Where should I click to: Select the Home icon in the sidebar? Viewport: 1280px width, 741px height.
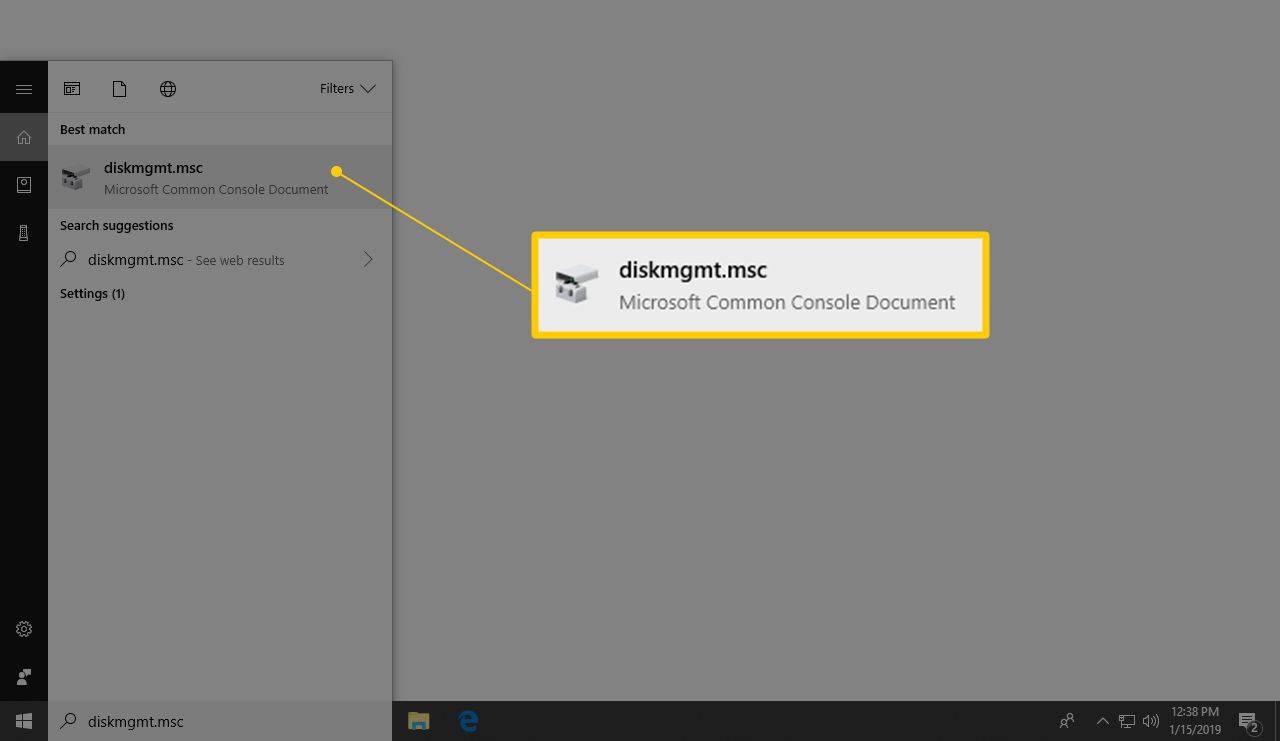click(24, 137)
